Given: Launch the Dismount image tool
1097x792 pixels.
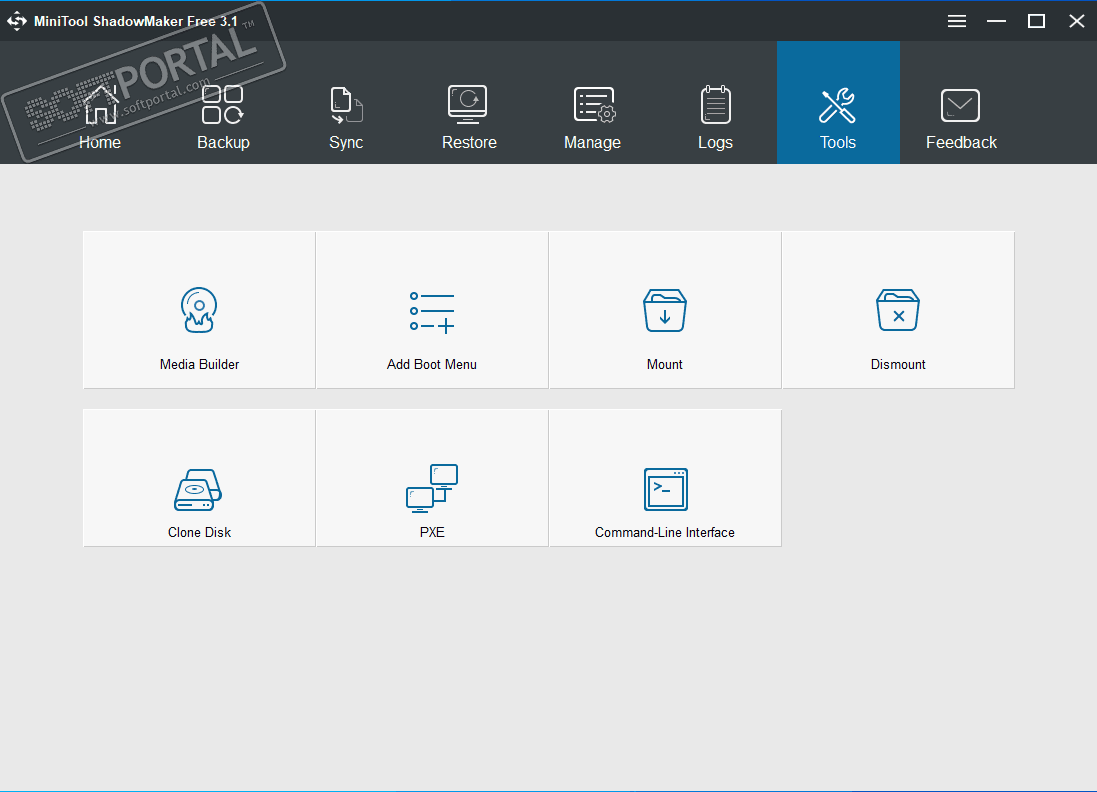Looking at the screenshot, I should (x=898, y=310).
